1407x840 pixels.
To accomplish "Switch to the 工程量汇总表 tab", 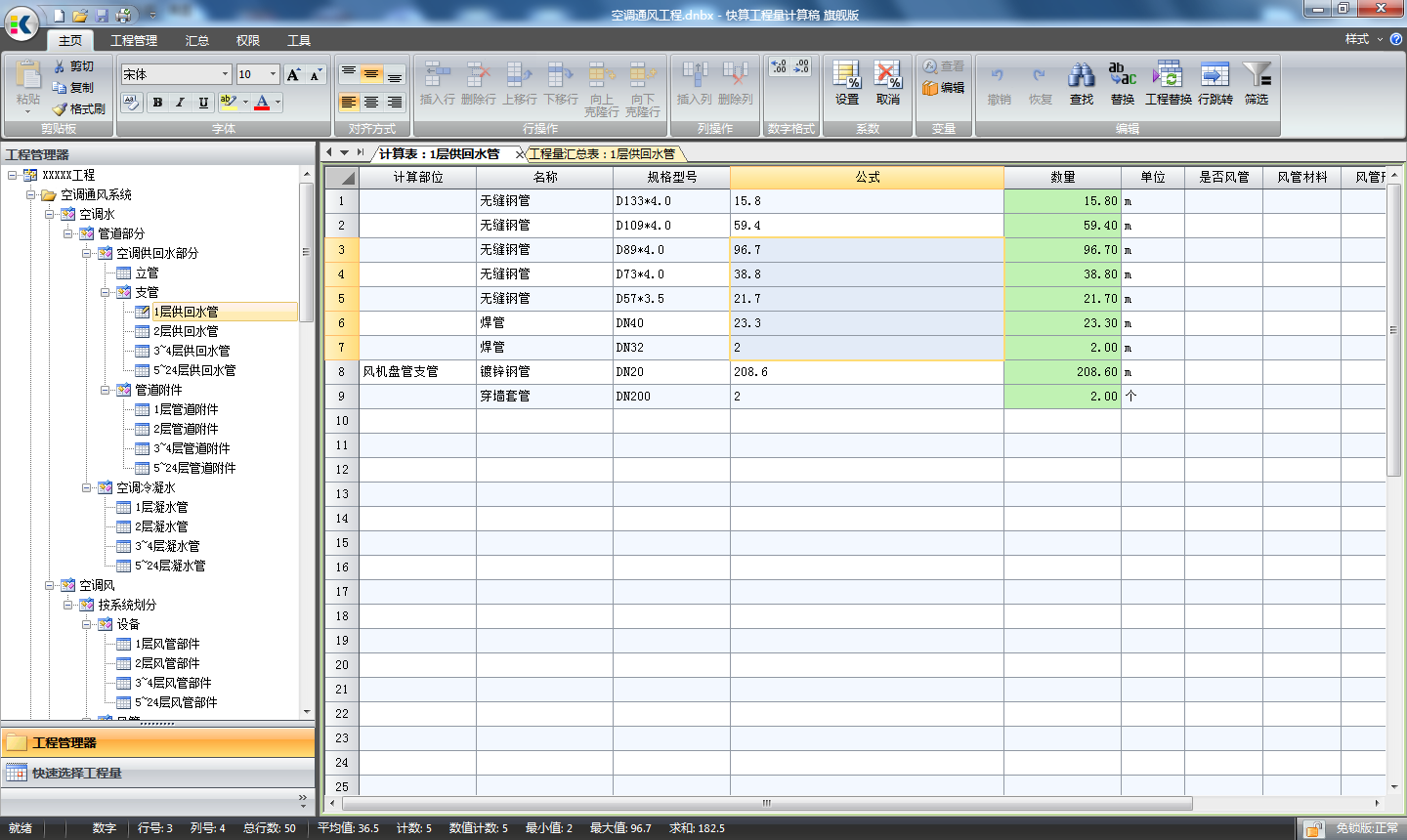I will click(x=601, y=153).
